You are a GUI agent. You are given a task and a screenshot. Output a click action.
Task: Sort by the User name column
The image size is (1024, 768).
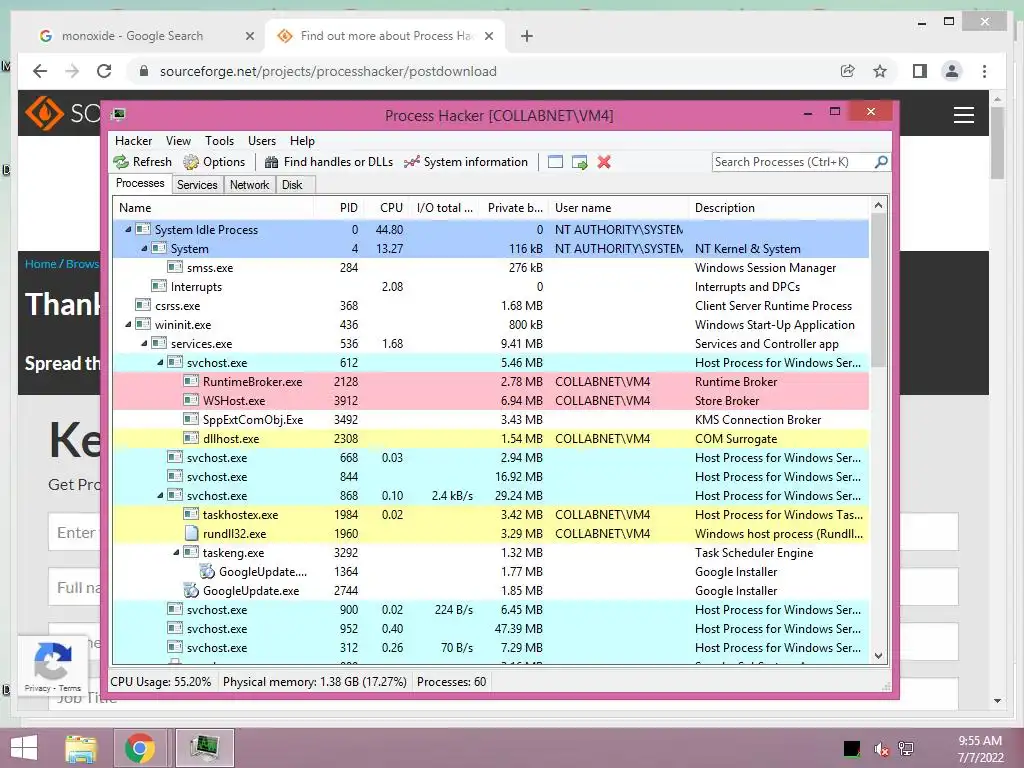618,208
